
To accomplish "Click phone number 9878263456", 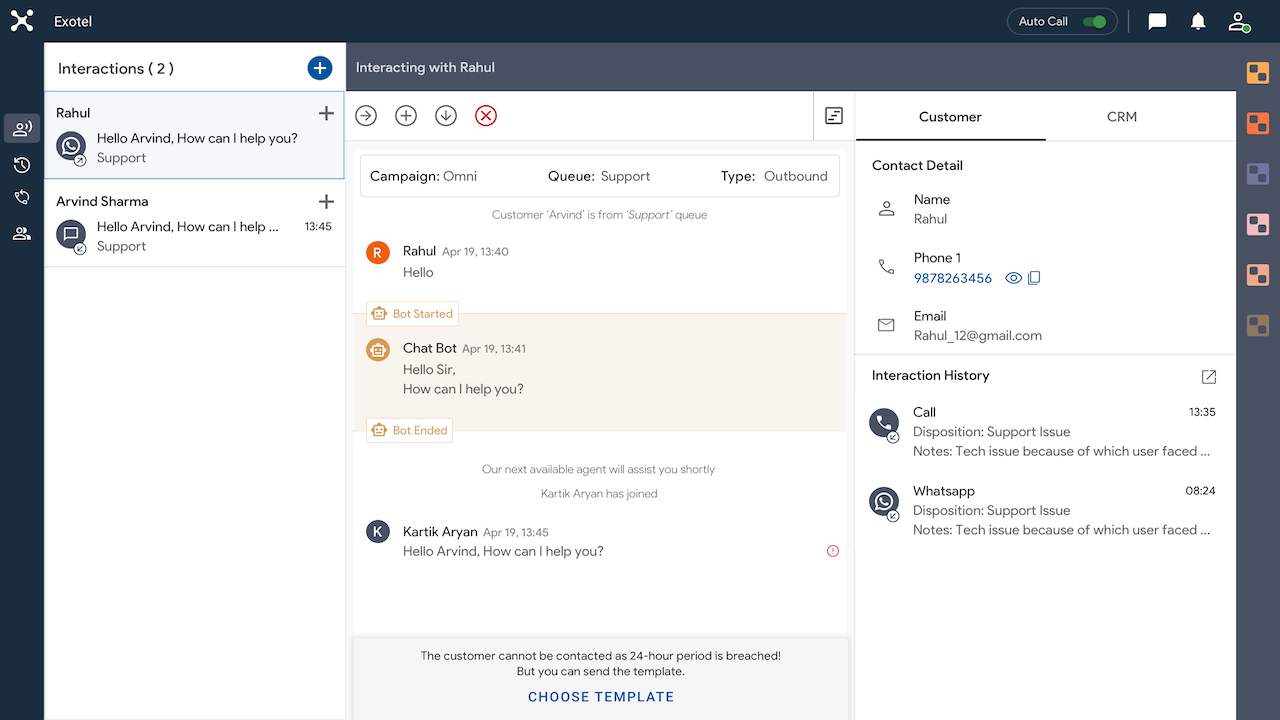I will (x=953, y=278).
